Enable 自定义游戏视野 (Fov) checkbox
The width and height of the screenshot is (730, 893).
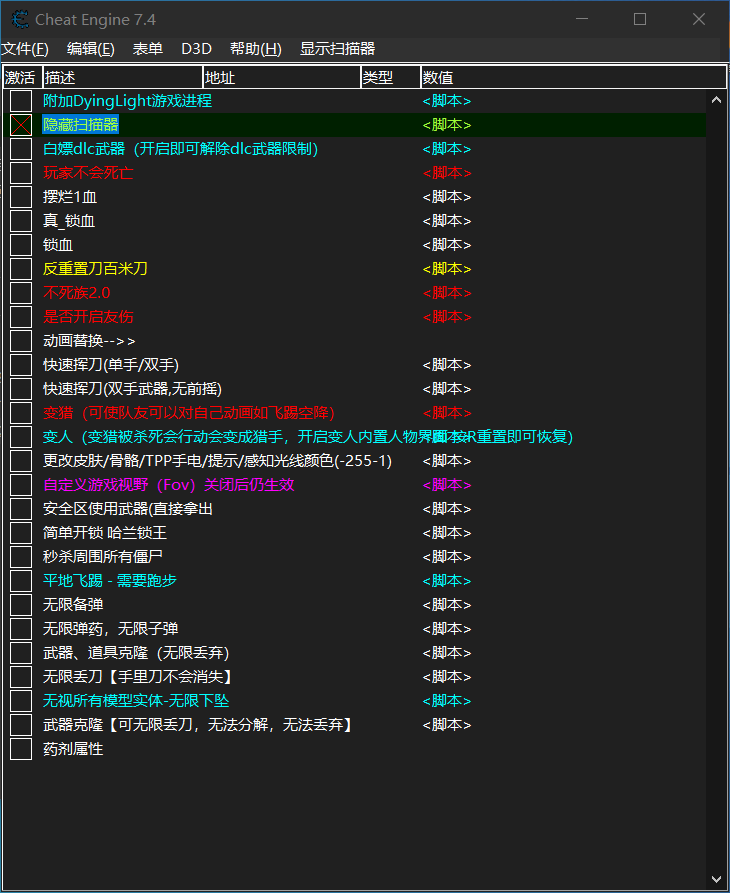click(x=21, y=485)
